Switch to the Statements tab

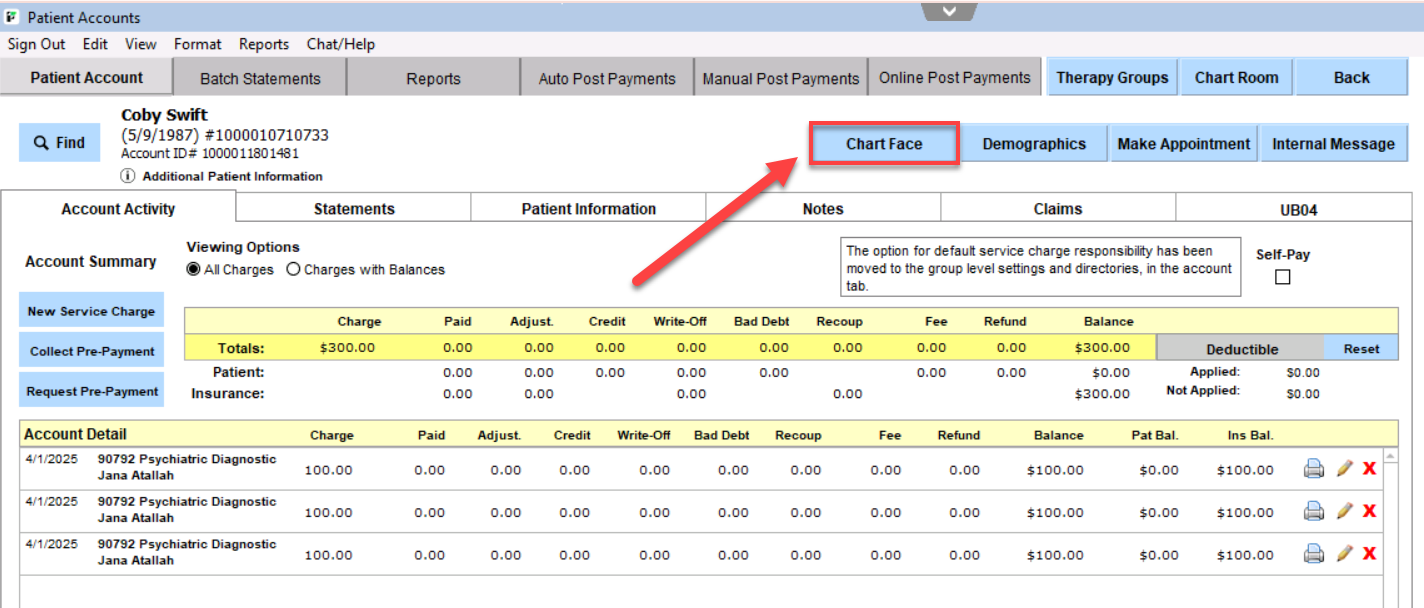click(354, 209)
